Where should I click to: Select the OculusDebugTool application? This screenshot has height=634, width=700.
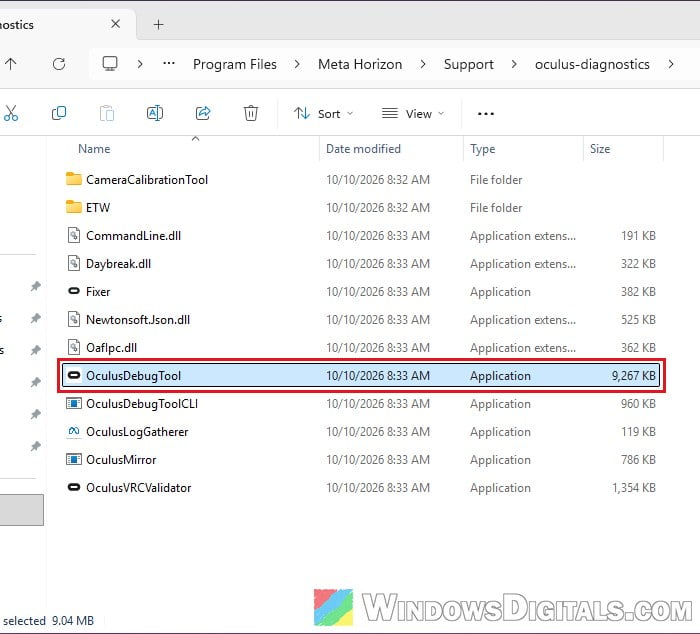tap(361, 375)
